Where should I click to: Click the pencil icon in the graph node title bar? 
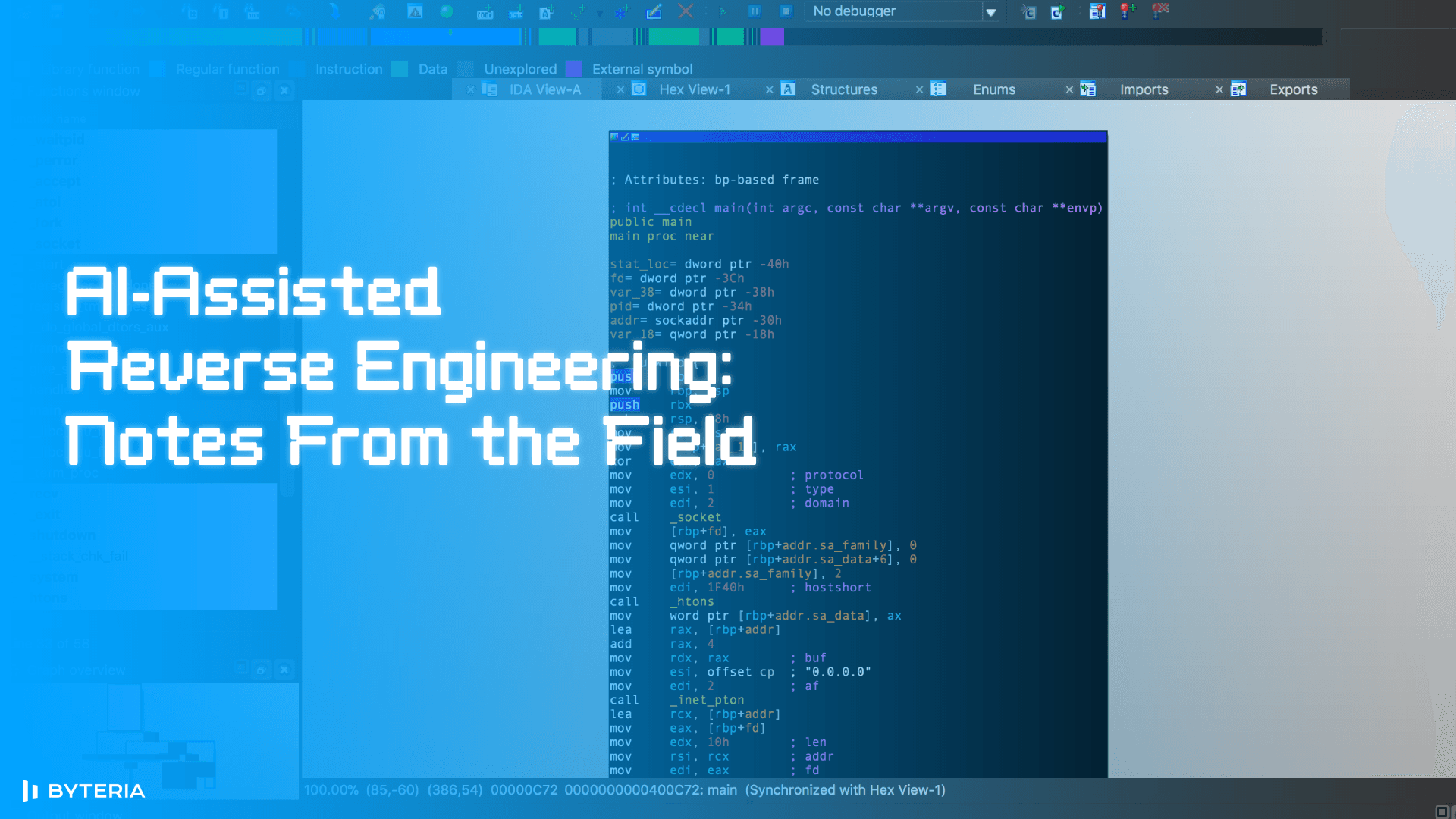click(625, 137)
